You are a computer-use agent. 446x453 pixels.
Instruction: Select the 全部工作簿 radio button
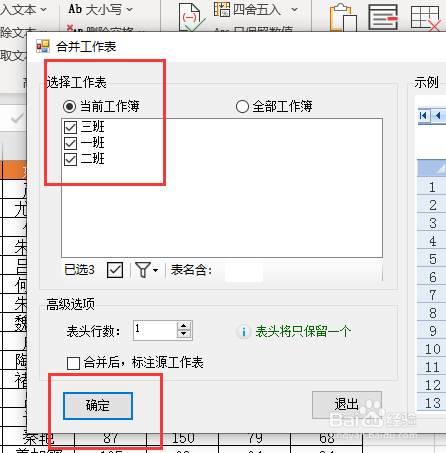[x=242, y=107]
